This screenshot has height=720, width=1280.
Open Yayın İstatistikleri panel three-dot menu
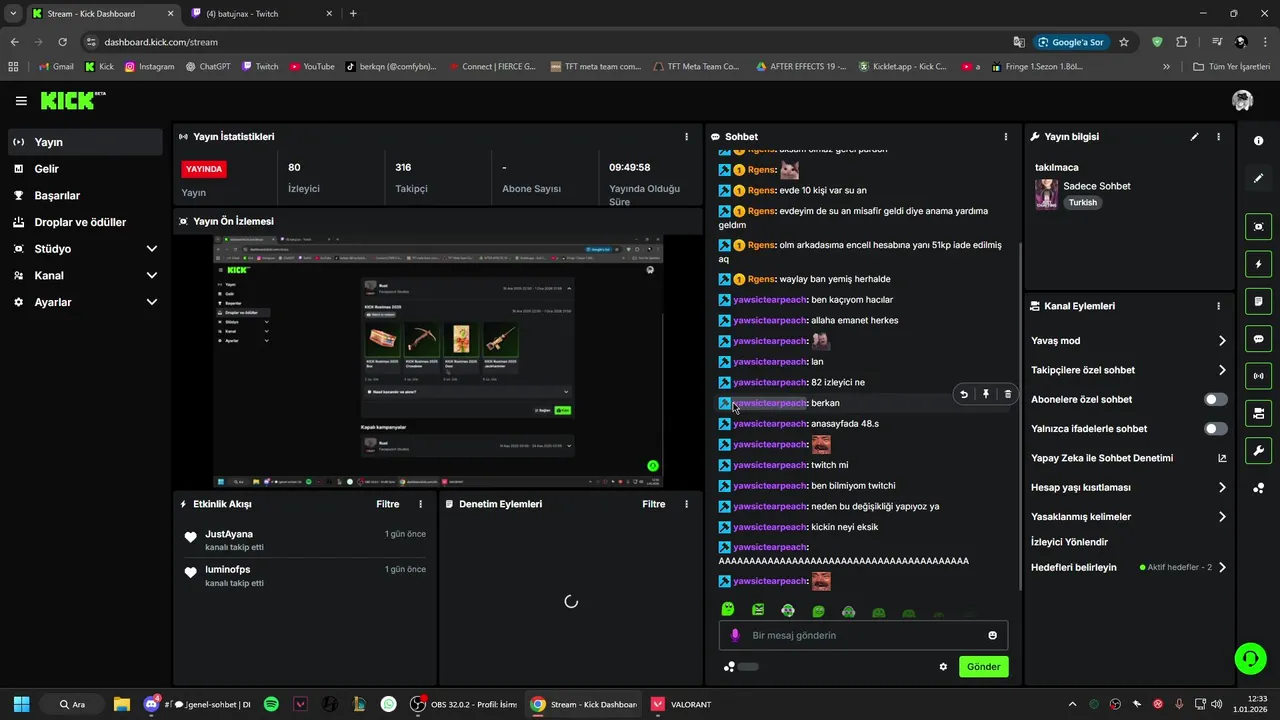[686, 136]
